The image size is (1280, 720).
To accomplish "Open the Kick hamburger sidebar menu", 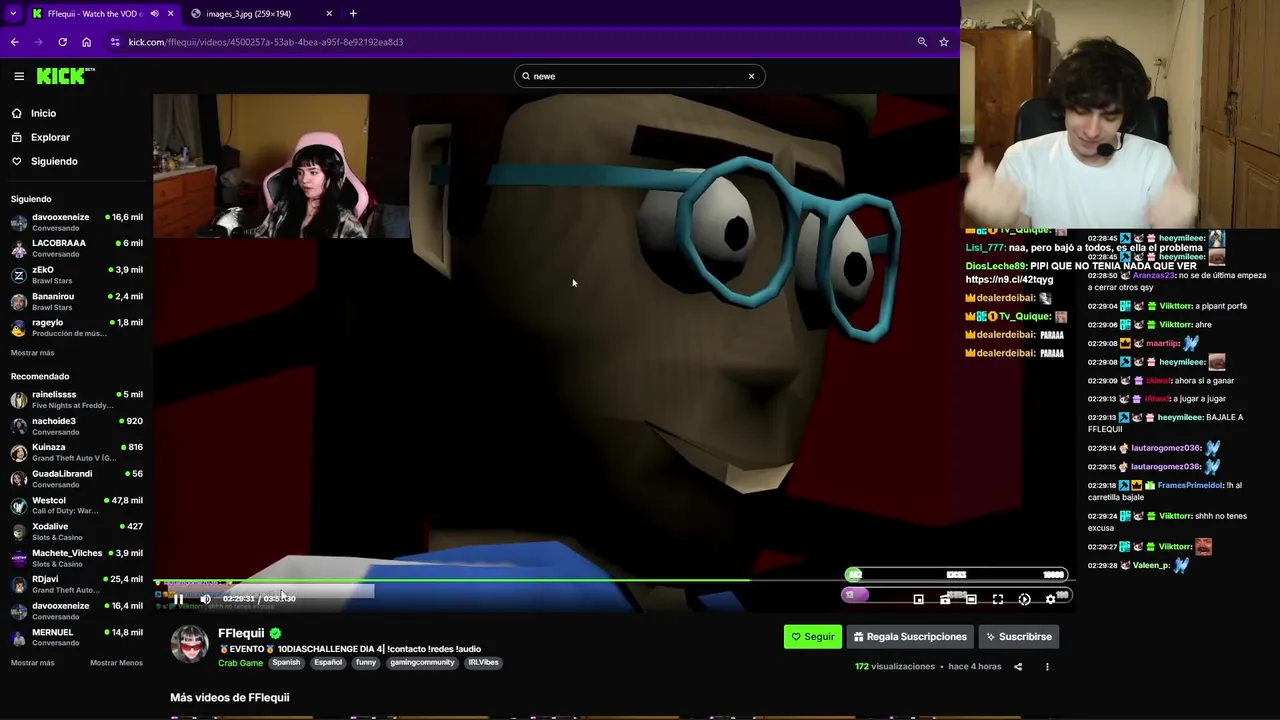I will 19,76.
